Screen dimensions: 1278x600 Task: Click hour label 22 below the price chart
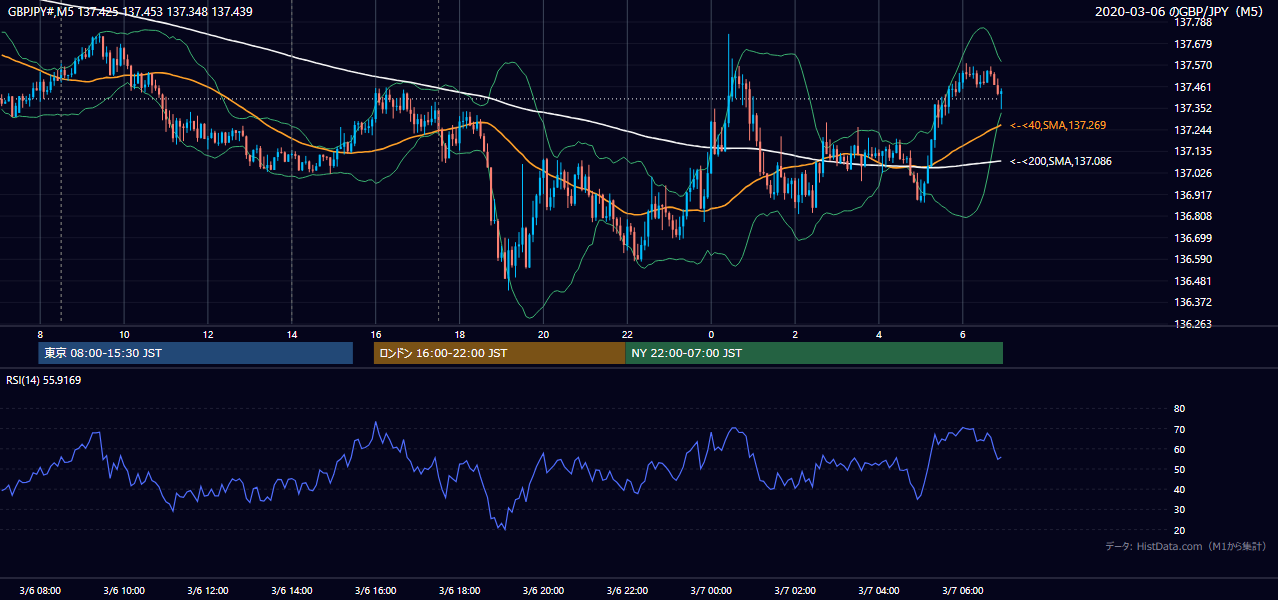627,334
